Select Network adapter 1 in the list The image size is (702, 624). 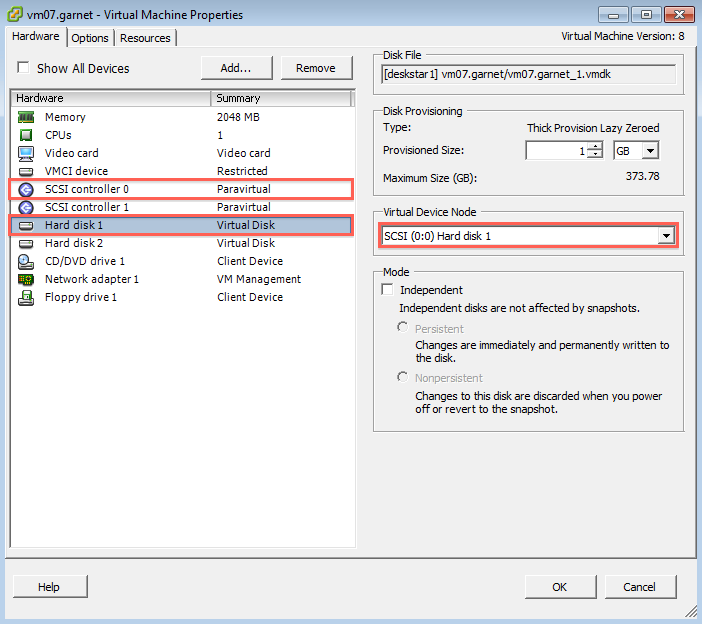tap(182, 279)
